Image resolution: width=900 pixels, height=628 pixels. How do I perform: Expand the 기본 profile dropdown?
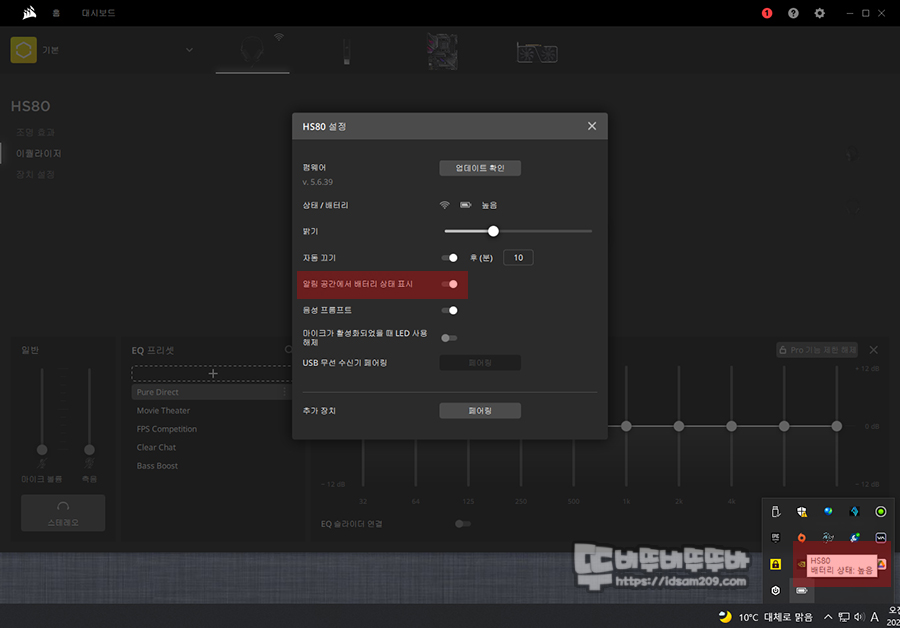189,50
